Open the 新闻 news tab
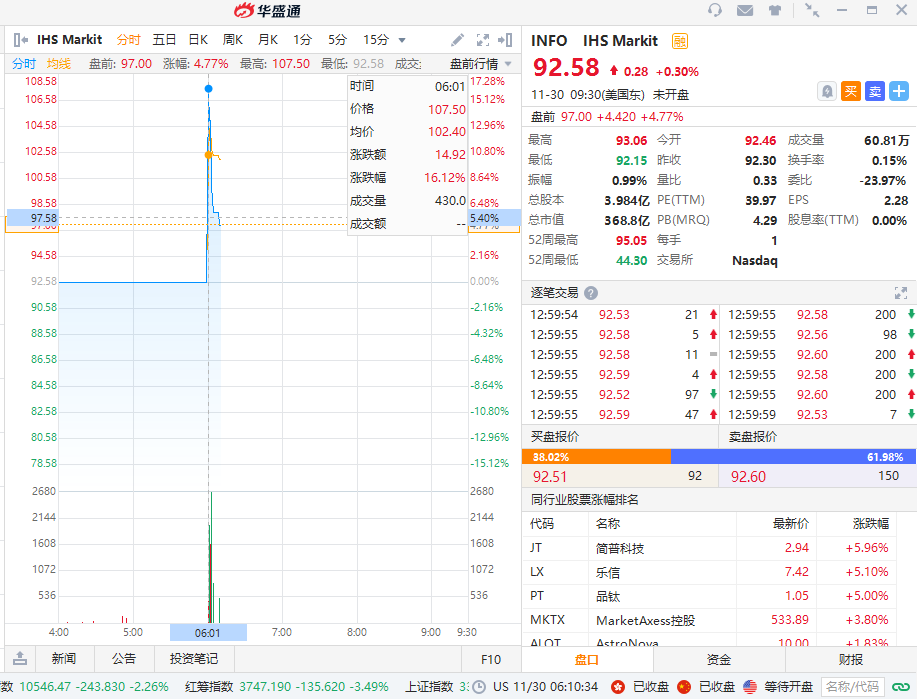Image resolution: width=917 pixels, height=699 pixels. (x=64, y=659)
